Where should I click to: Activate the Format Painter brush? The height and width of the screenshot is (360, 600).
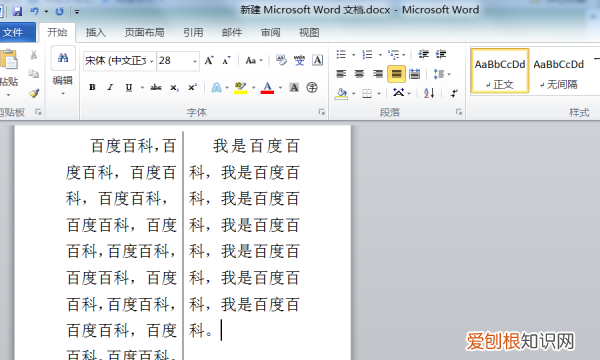34,93
